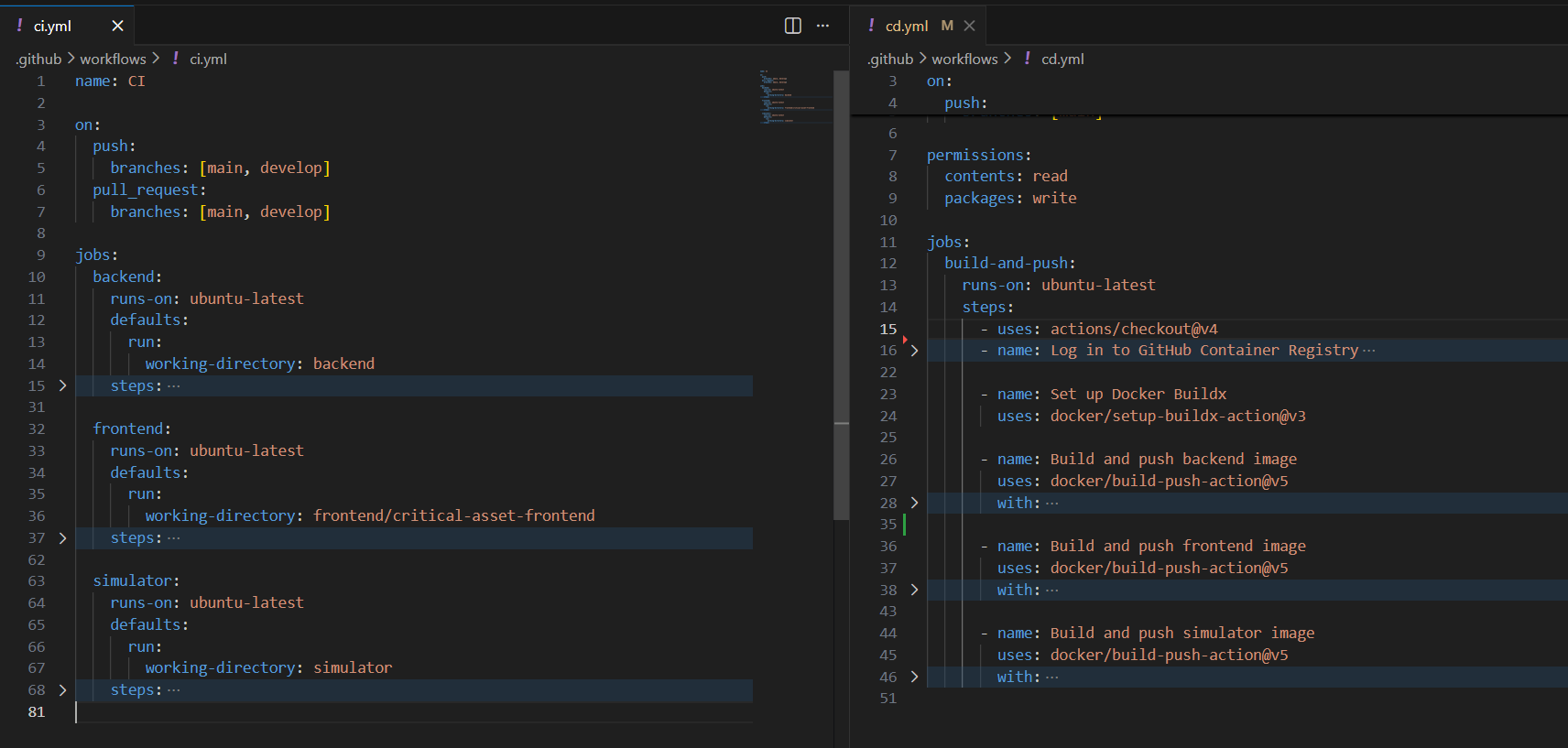Expand folded with block at line 28

click(x=914, y=503)
